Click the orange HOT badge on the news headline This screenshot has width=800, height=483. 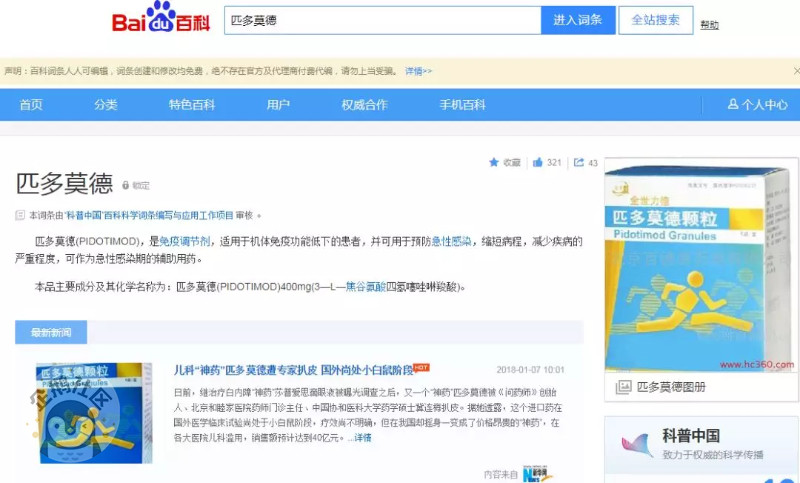(x=421, y=367)
